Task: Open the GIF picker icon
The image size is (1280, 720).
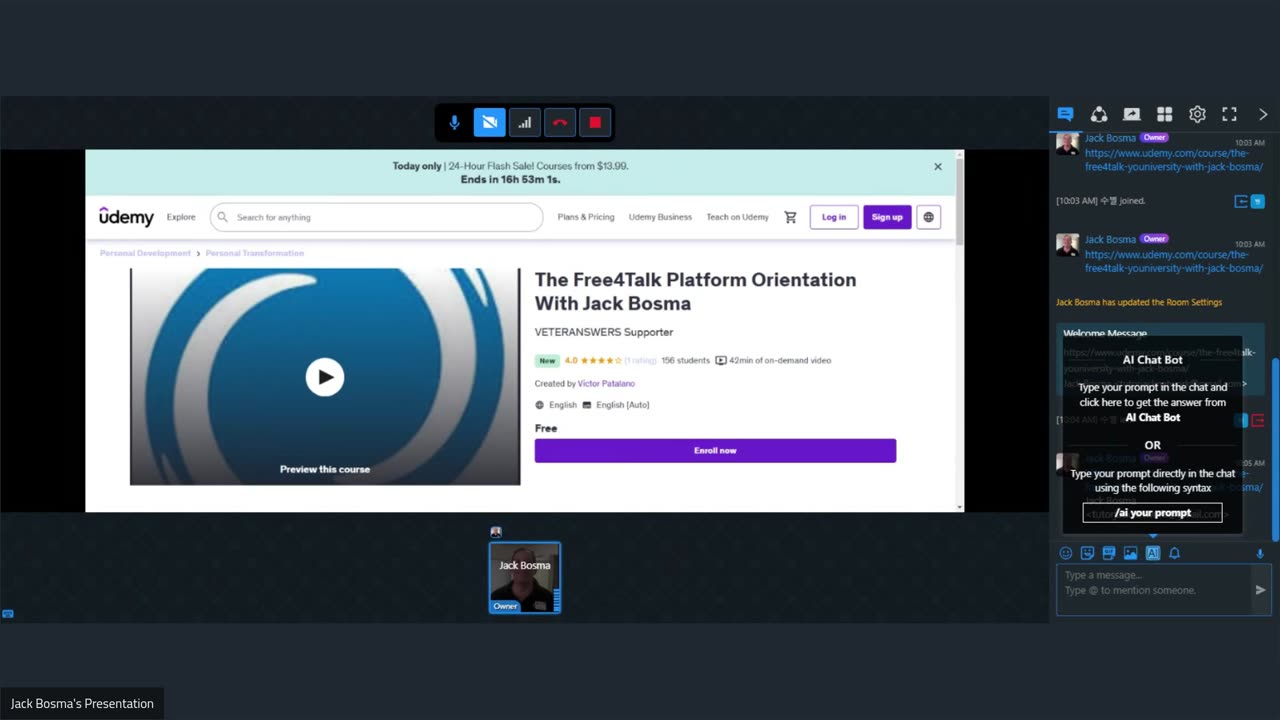Action: (1108, 553)
